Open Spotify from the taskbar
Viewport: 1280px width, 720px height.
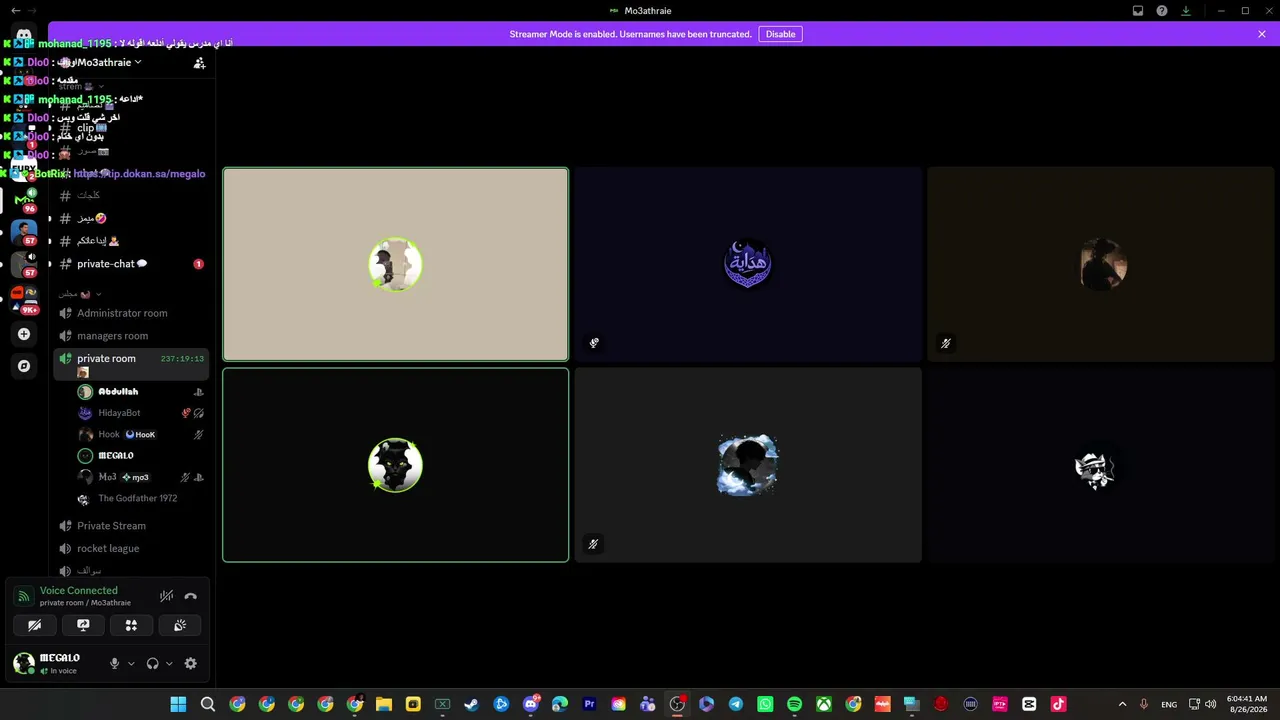[794, 704]
